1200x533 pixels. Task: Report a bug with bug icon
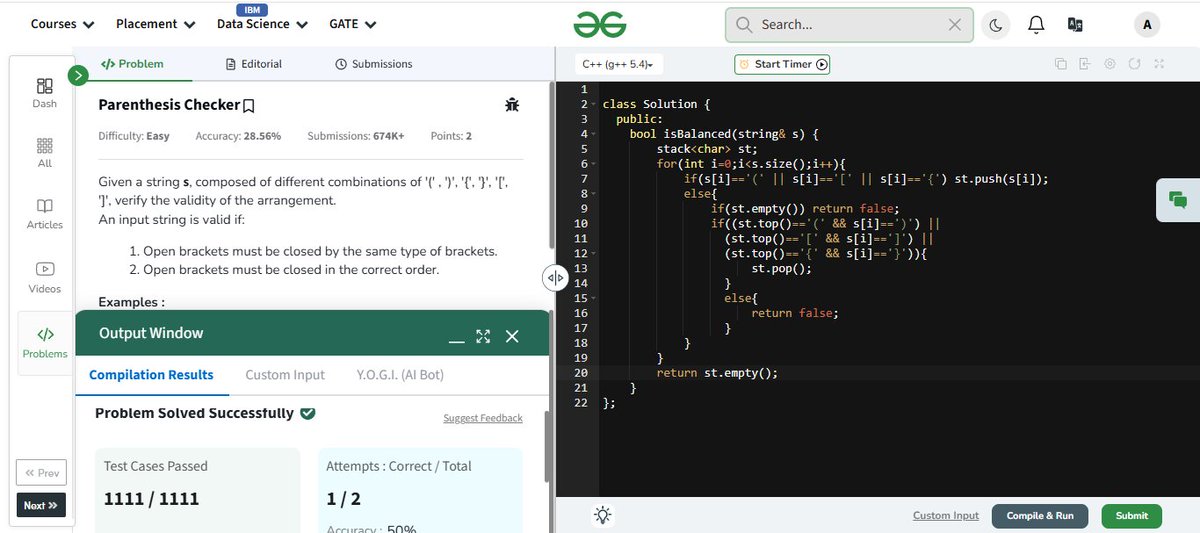click(512, 104)
